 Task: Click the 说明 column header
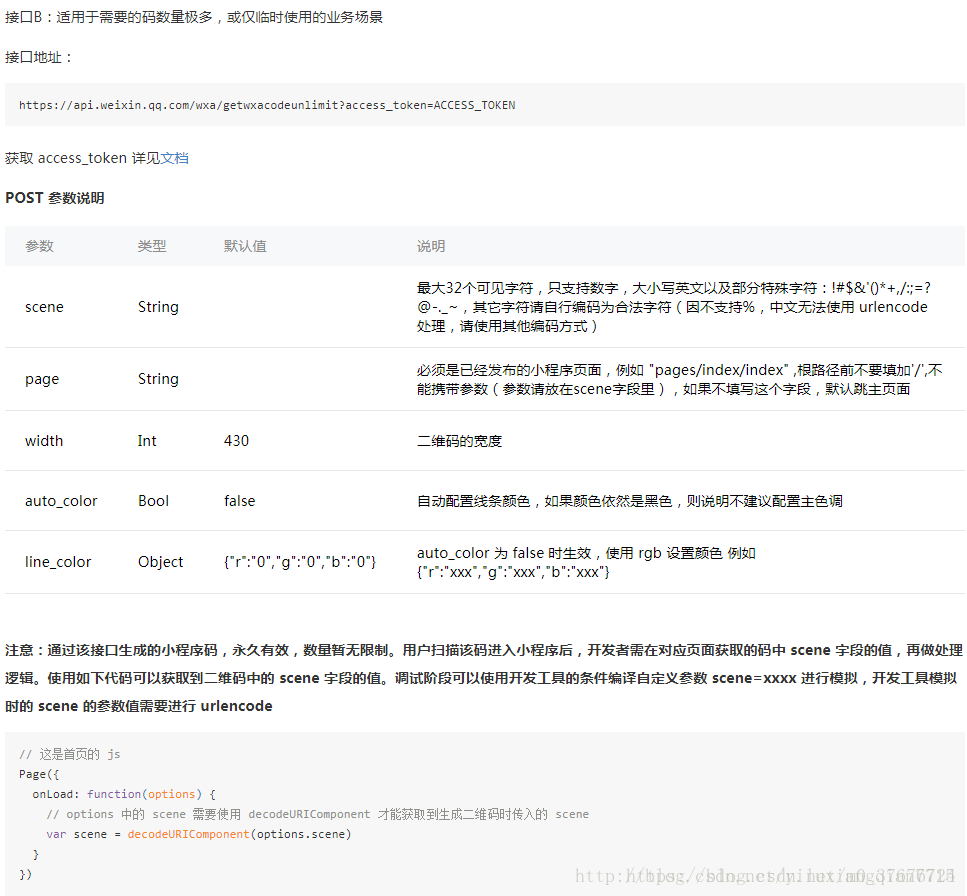click(x=431, y=246)
